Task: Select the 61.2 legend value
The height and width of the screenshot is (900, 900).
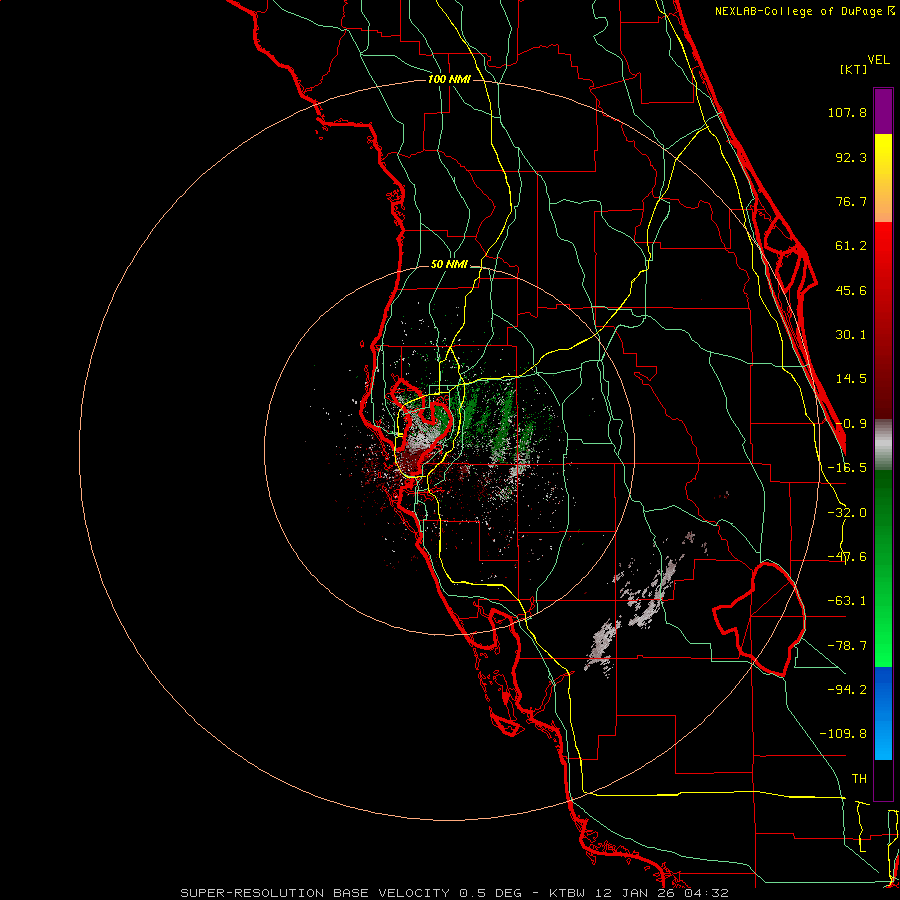Action: [851, 246]
